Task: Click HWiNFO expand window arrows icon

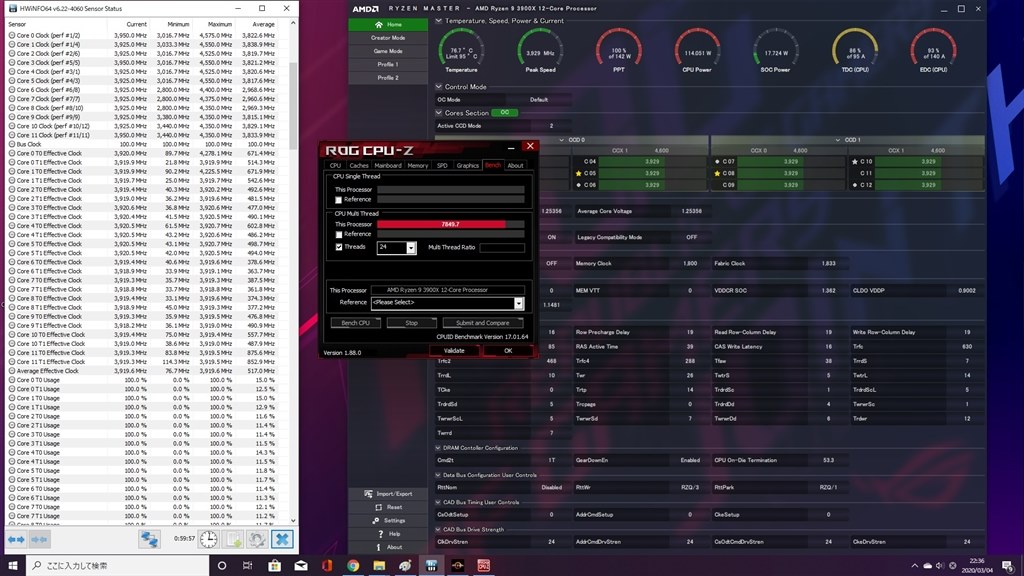Action: tap(16, 539)
